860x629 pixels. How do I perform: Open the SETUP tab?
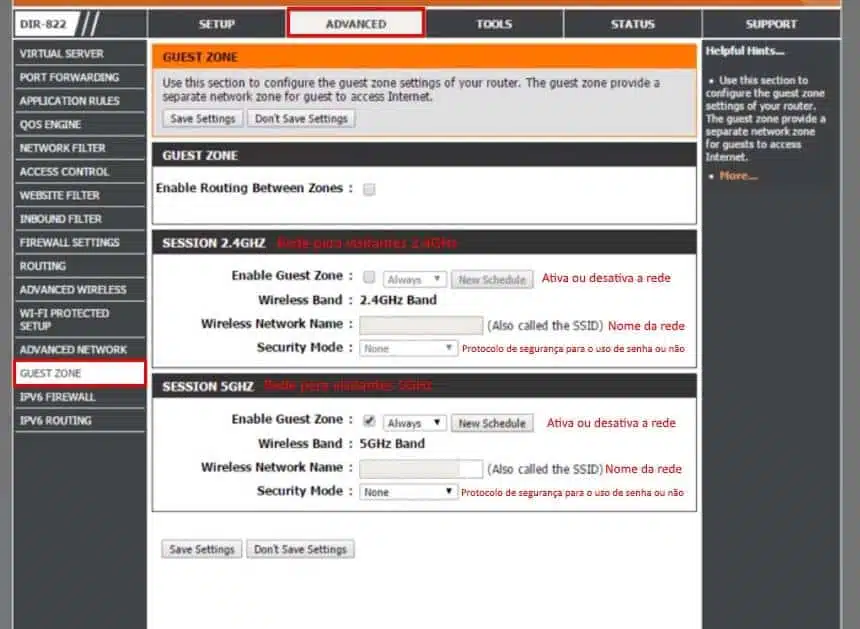coord(216,24)
